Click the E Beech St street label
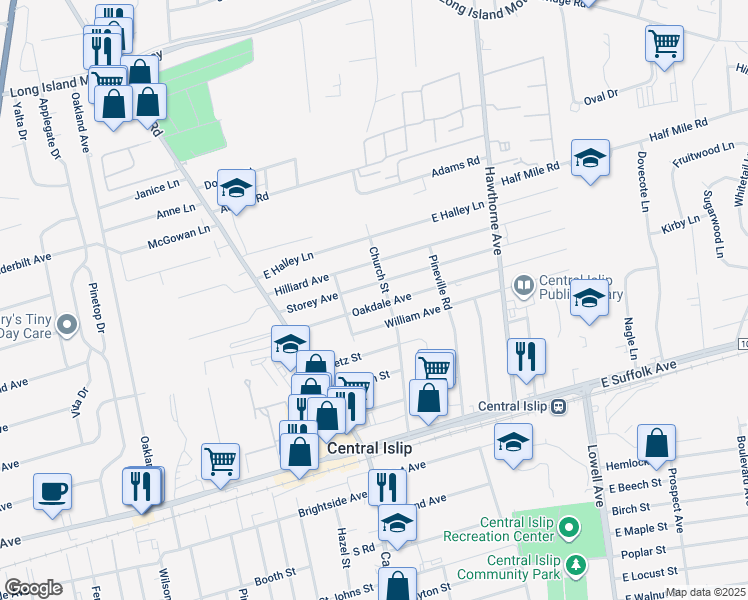 [x=635, y=487]
